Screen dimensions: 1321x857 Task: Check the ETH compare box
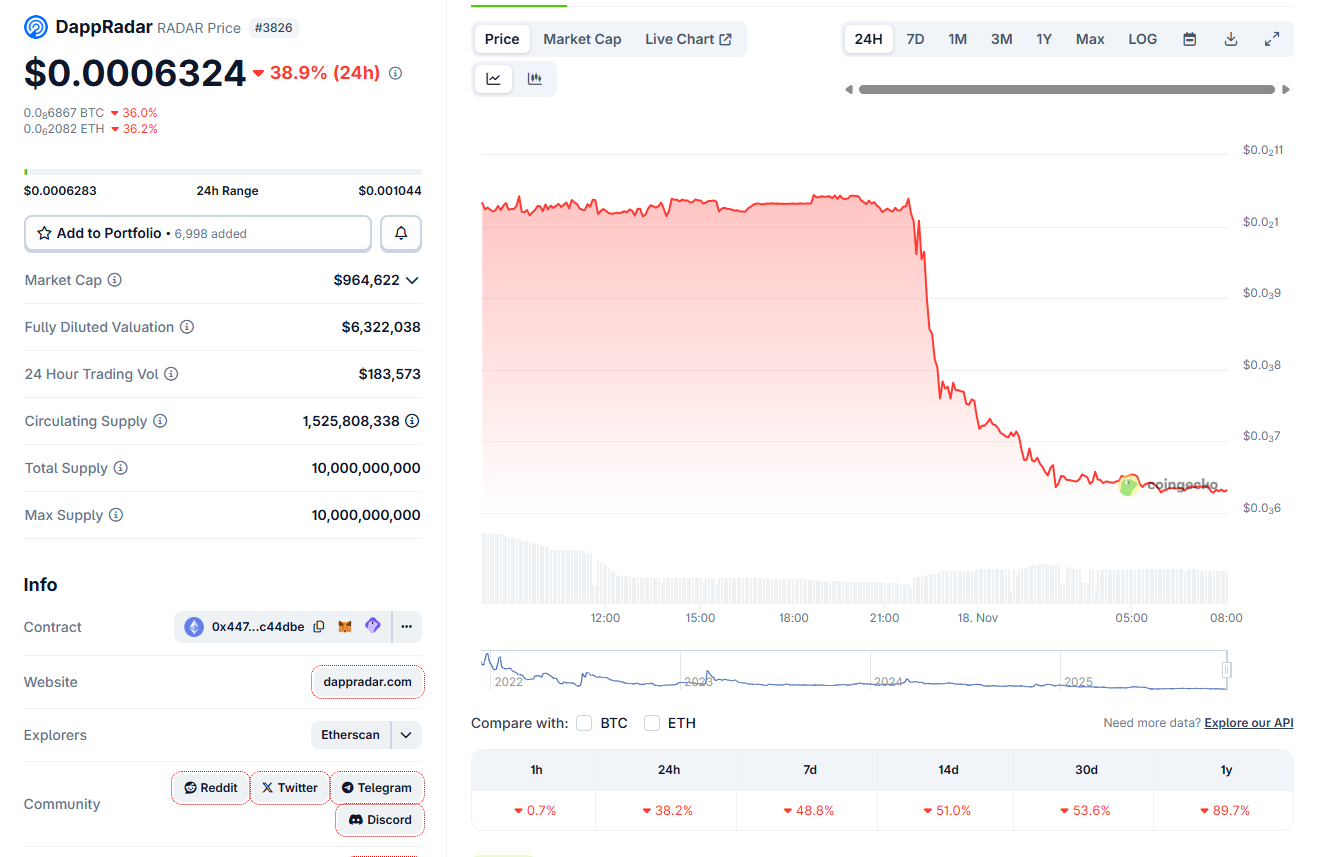652,722
